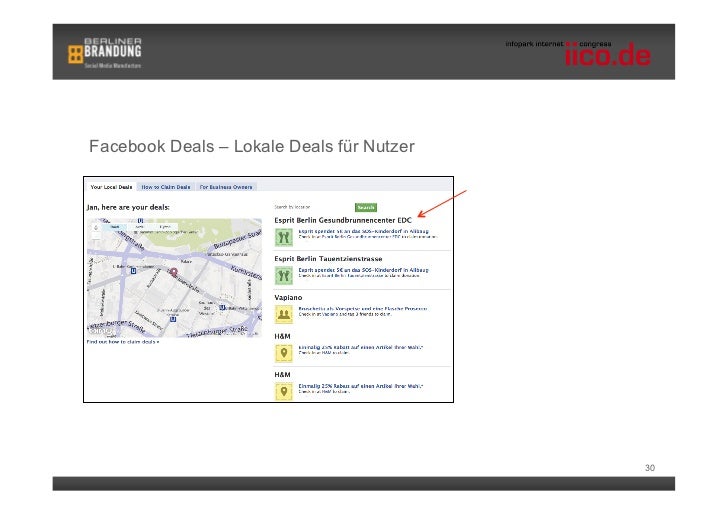Open the Vapiano Bruschetta deal link
Screen dimensions: 728x515
(x=363, y=308)
